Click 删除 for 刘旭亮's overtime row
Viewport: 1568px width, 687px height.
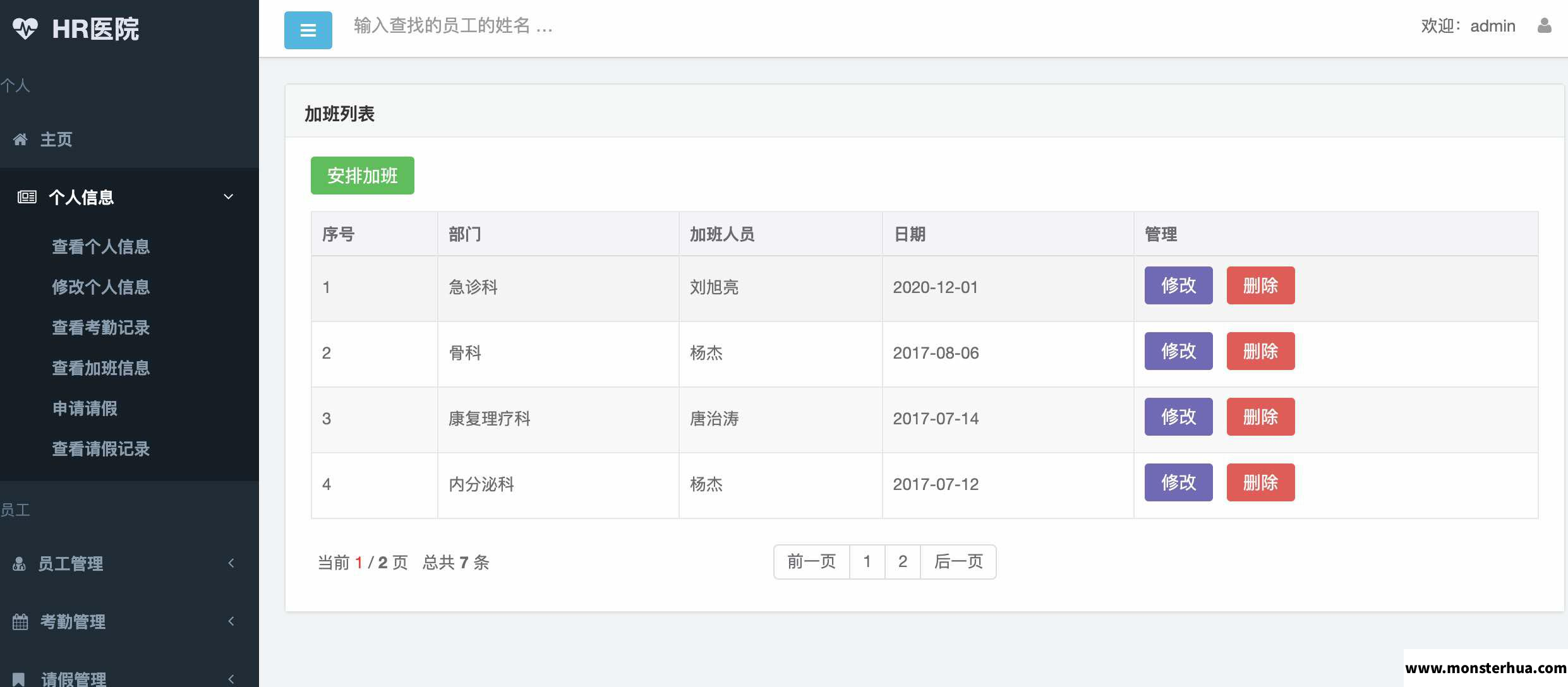[1261, 285]
